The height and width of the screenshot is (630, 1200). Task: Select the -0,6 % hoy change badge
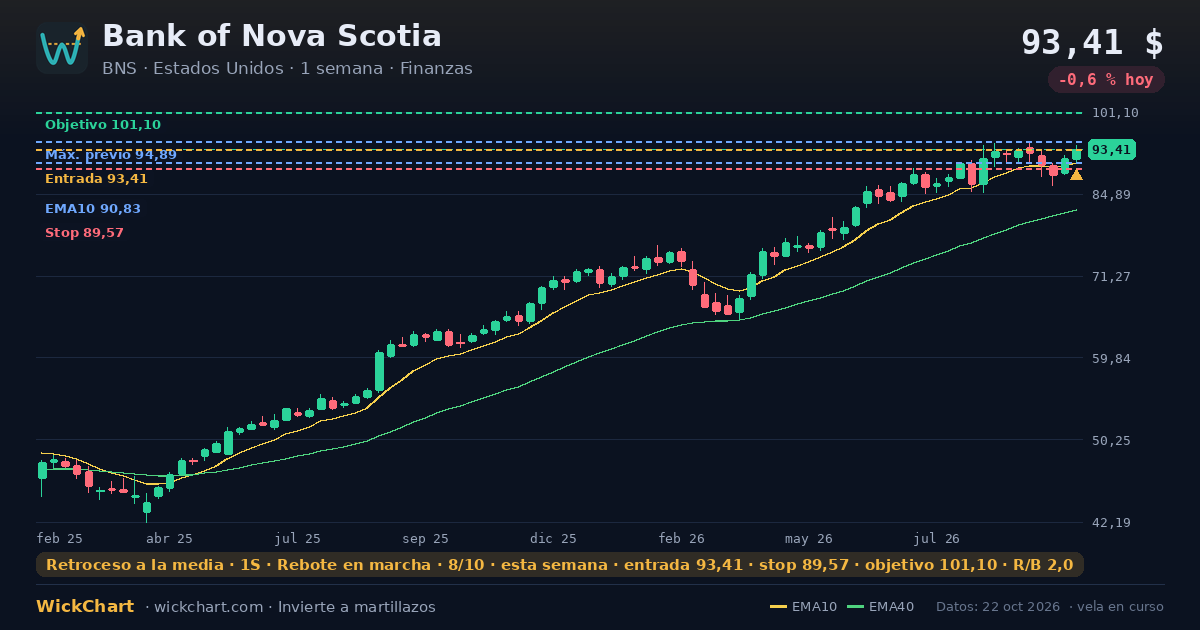click(x=1106, y=80)
